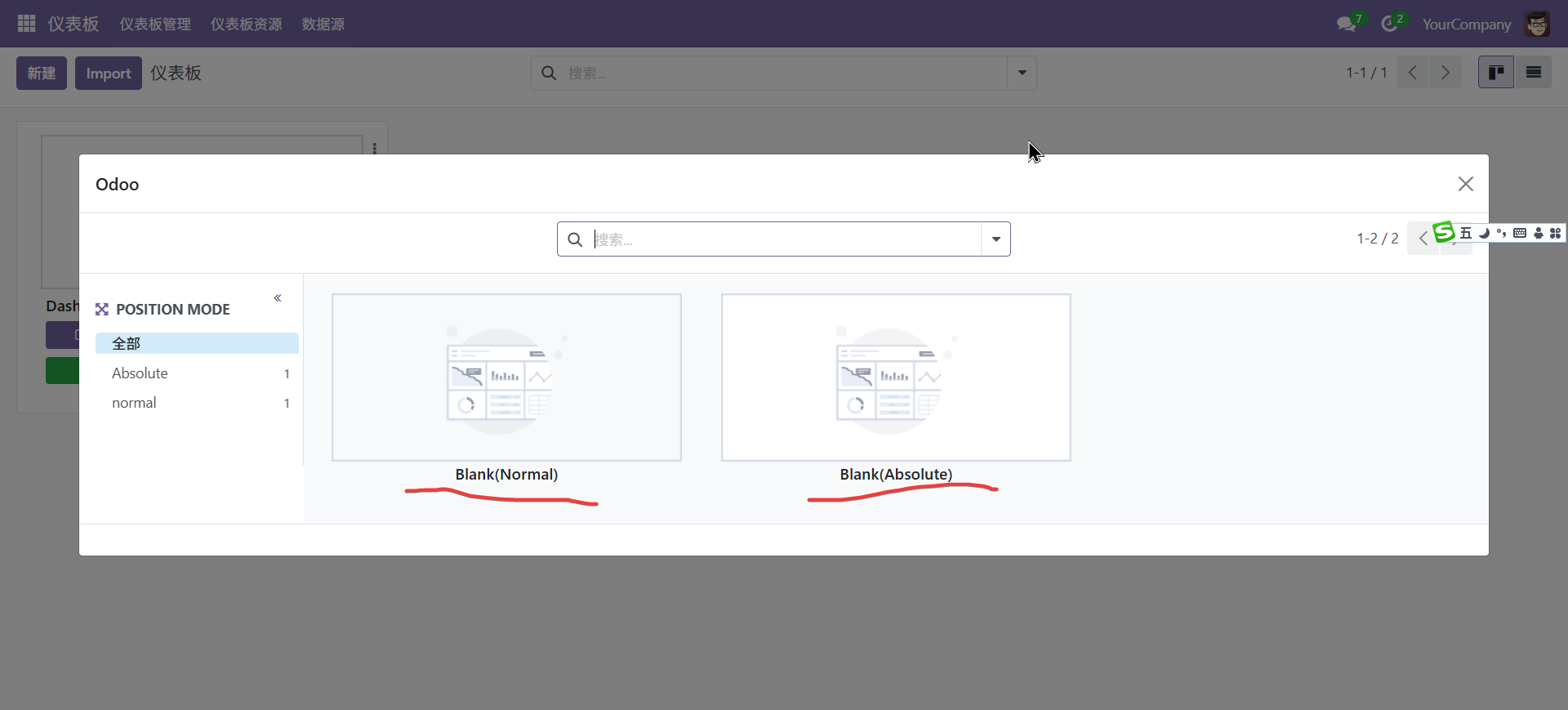The width and height of the screenshot is (1568, 710).
Task: Close the Odoo dialog
Action: pyautogui.click(x=1466, y=184)
